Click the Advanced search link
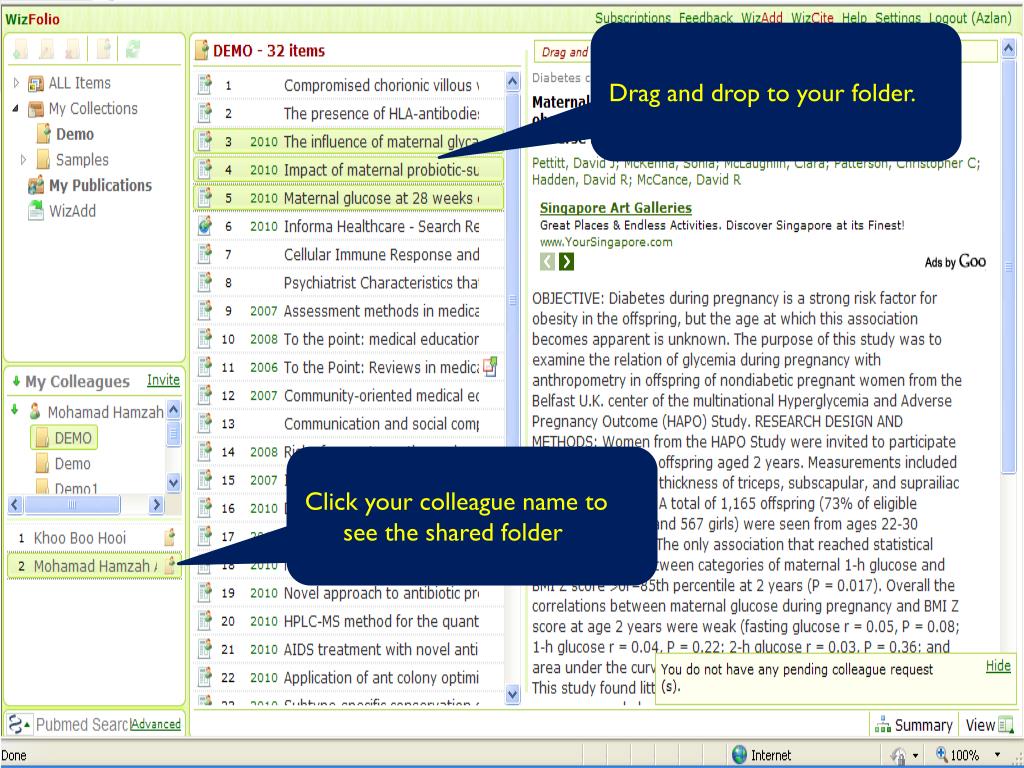This screenshot has width=1024, height=768. pyautogui.click(x=155, y=724)
